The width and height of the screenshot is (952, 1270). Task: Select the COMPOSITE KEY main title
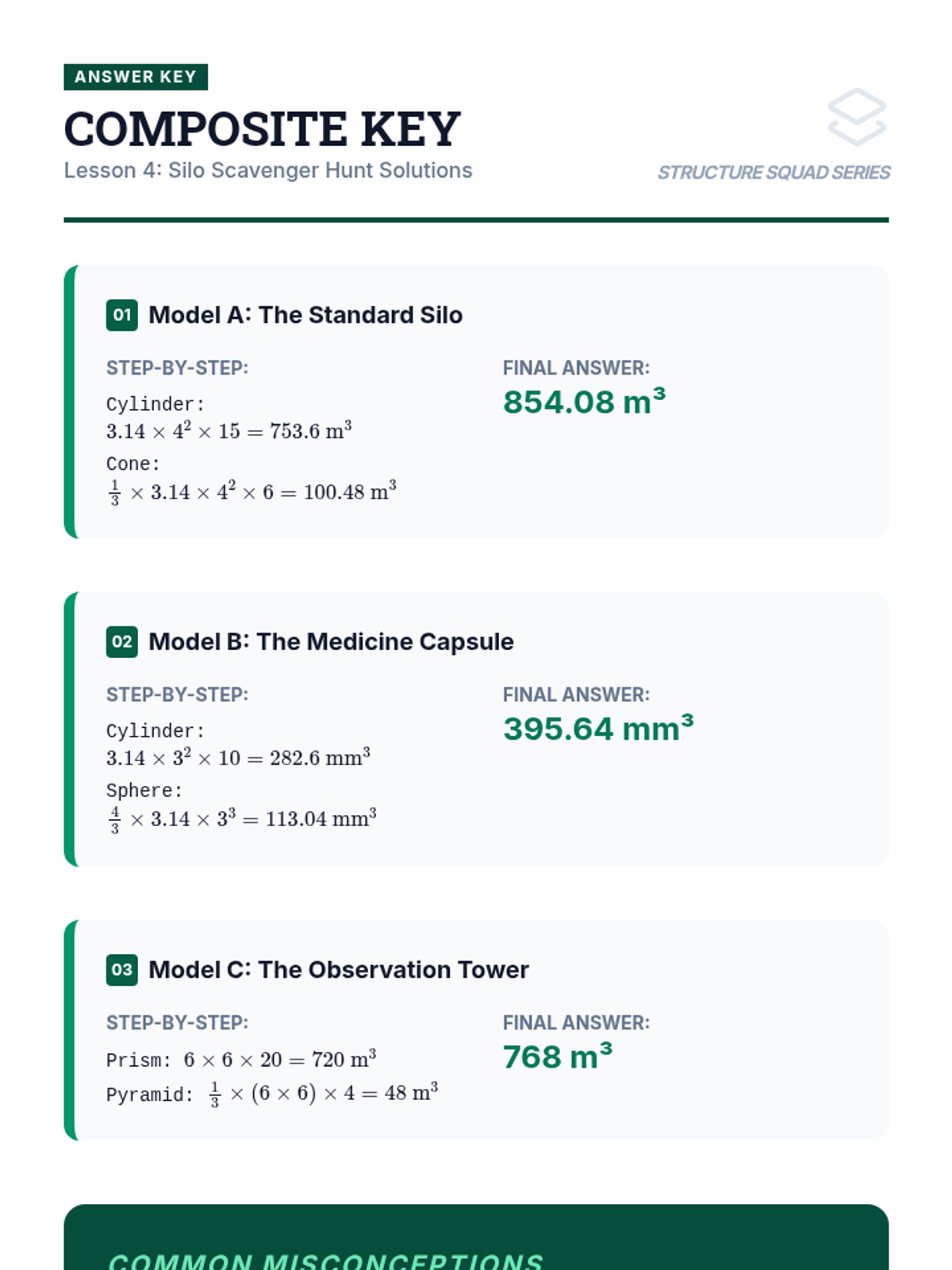[x=262, y=129]
